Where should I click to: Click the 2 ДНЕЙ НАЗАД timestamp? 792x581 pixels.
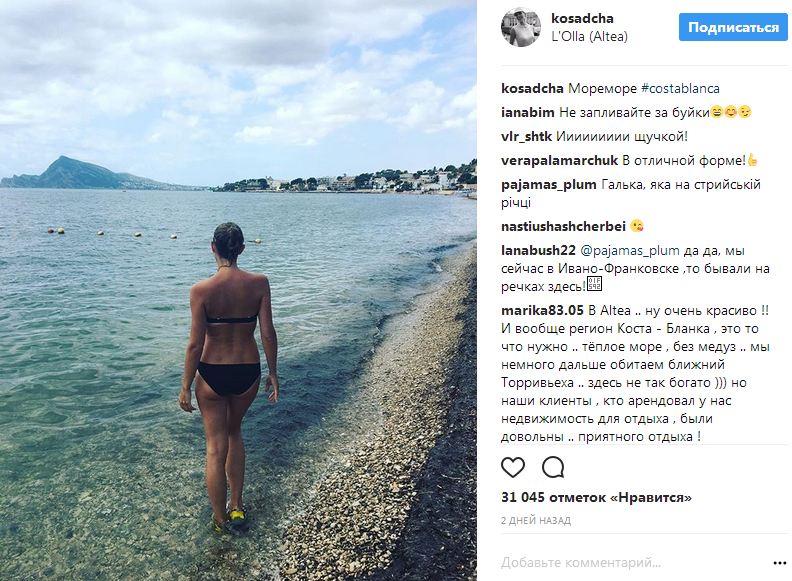coord(536,520)
